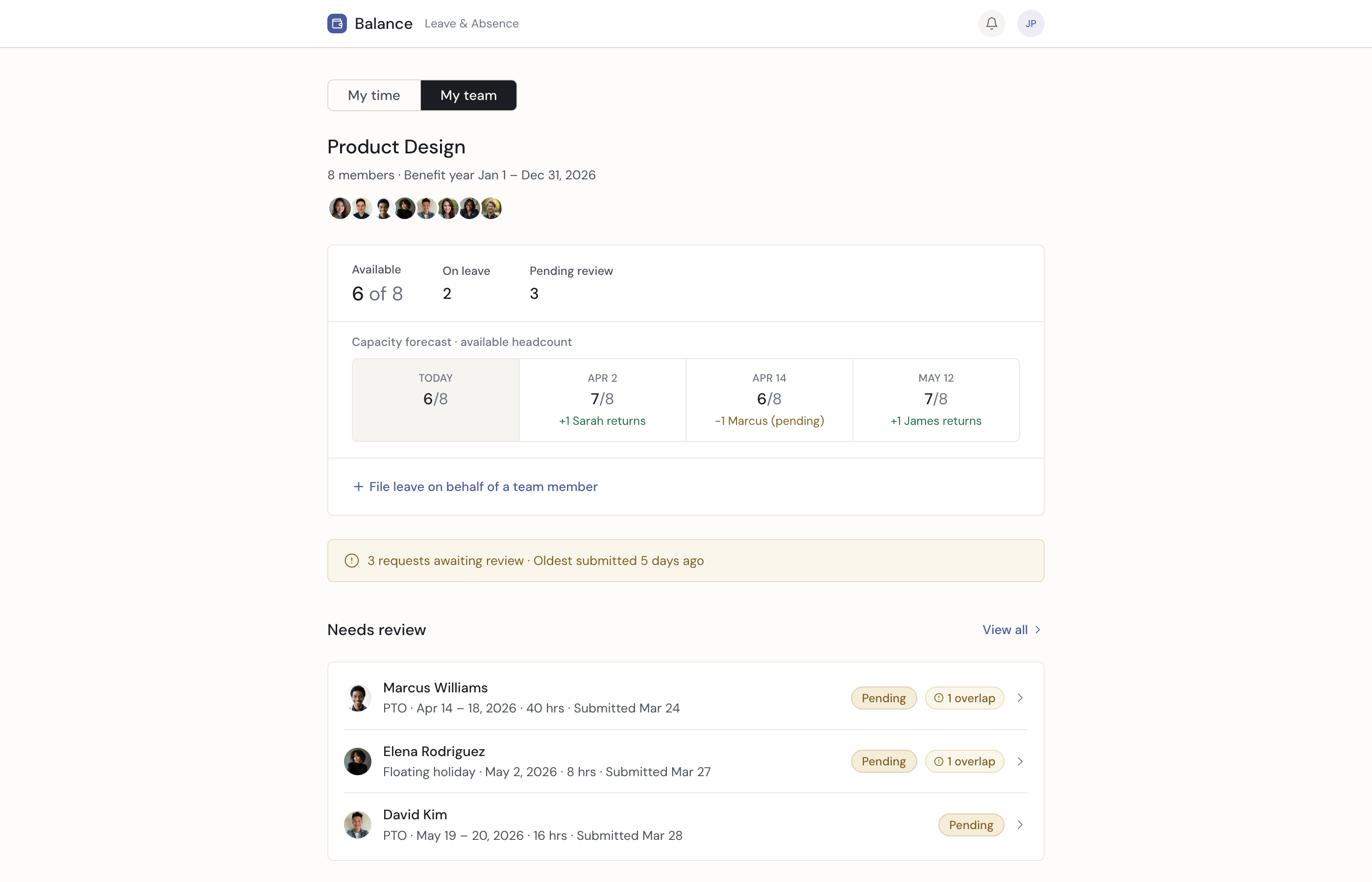Image resolution: width=1372 pixels, height=882 pixels.
Task: Click the warning icon in the review alert banner
Action: (351, 560)
